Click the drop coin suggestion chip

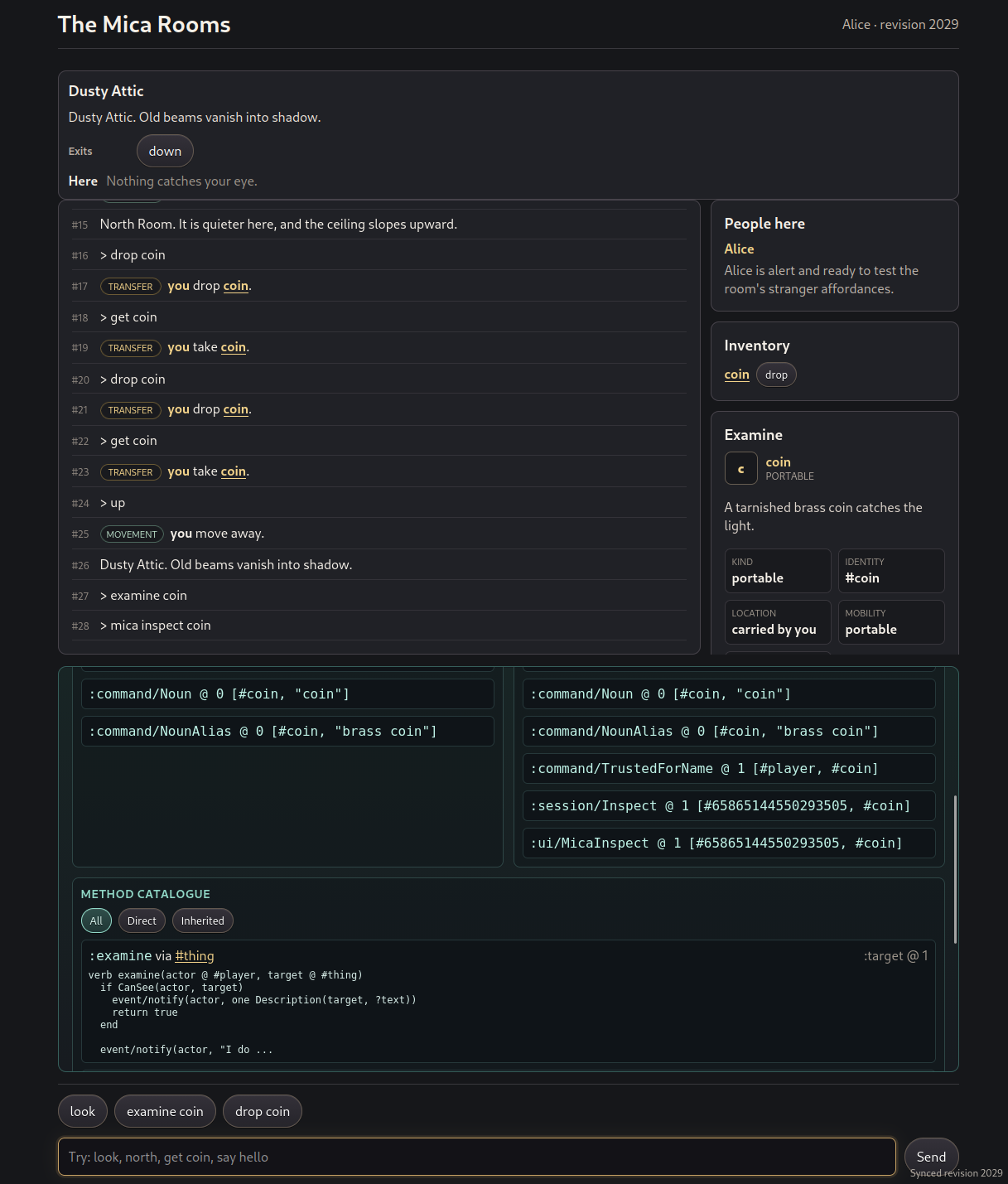(263, 1111)
